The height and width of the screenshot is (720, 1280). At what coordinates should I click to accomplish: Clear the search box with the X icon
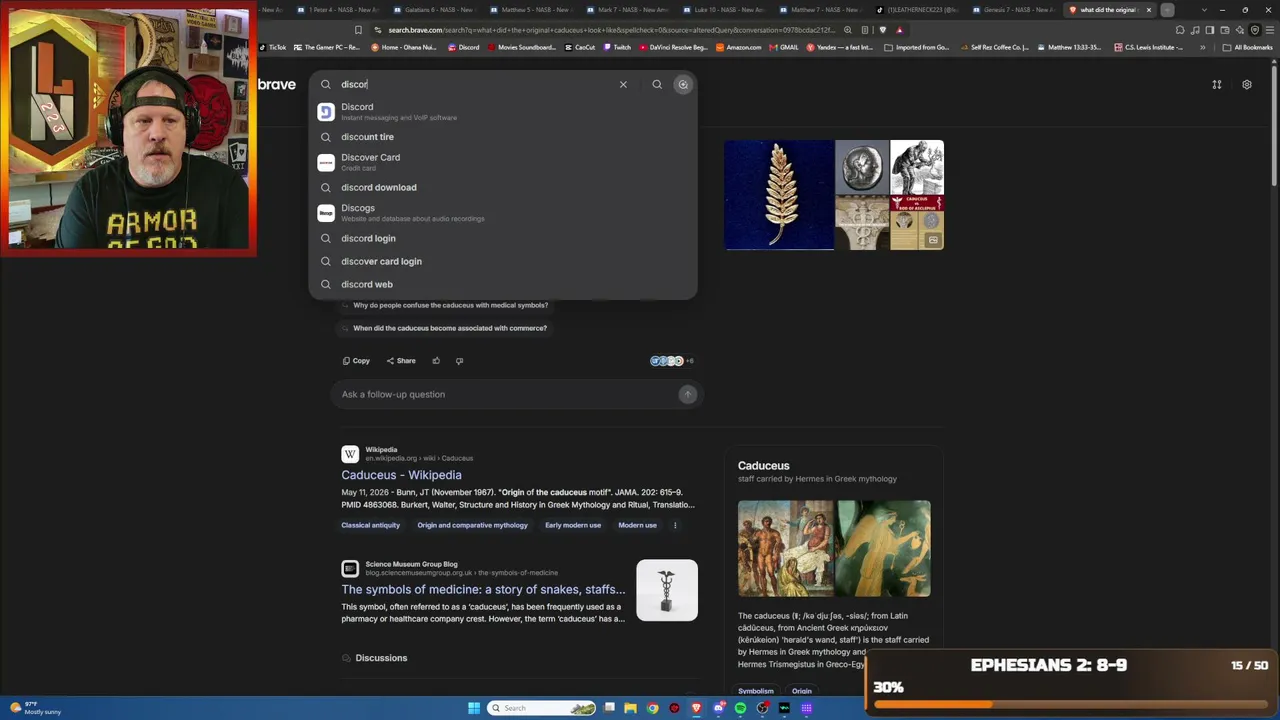tap(623, 84)
